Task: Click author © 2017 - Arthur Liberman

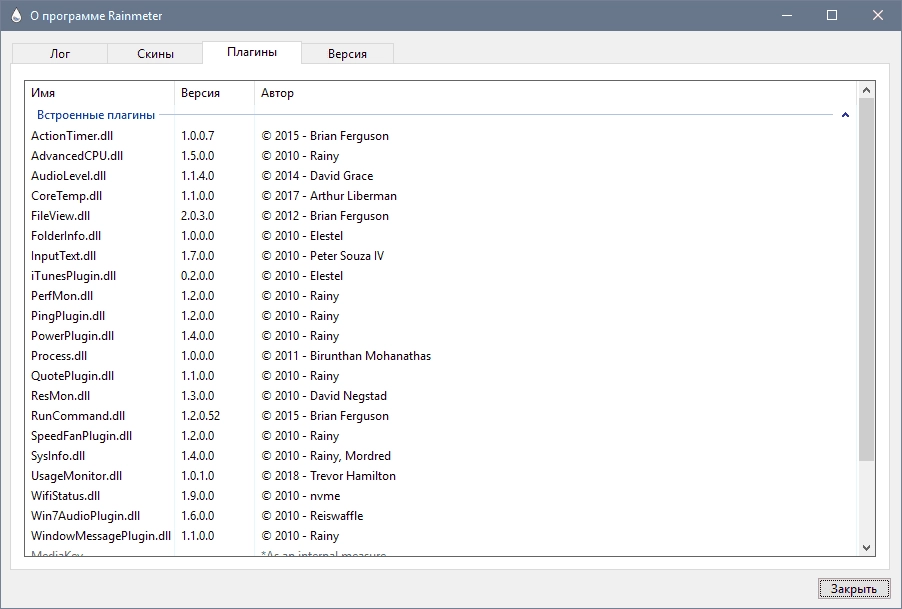Action: coord(329,196)
